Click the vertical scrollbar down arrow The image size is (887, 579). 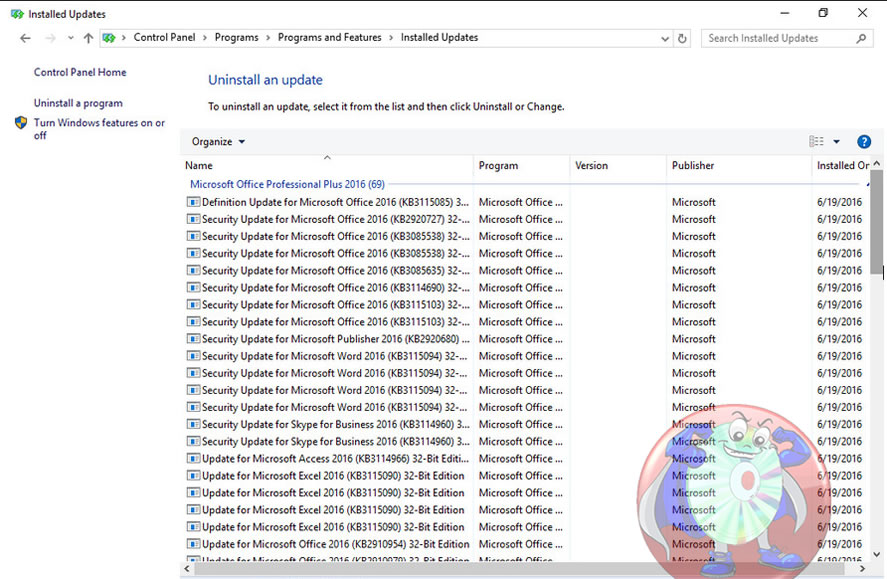pos(877,555)
